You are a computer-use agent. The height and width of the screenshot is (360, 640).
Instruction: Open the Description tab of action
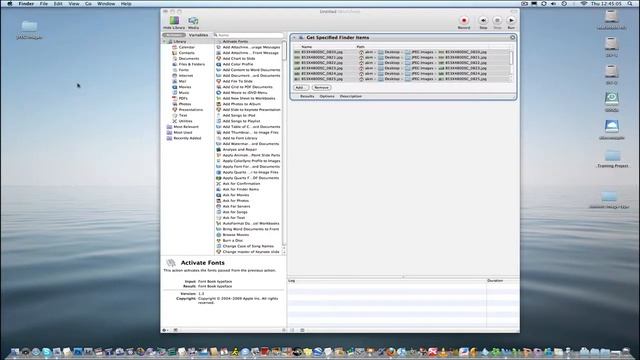[x=351, y=96]
